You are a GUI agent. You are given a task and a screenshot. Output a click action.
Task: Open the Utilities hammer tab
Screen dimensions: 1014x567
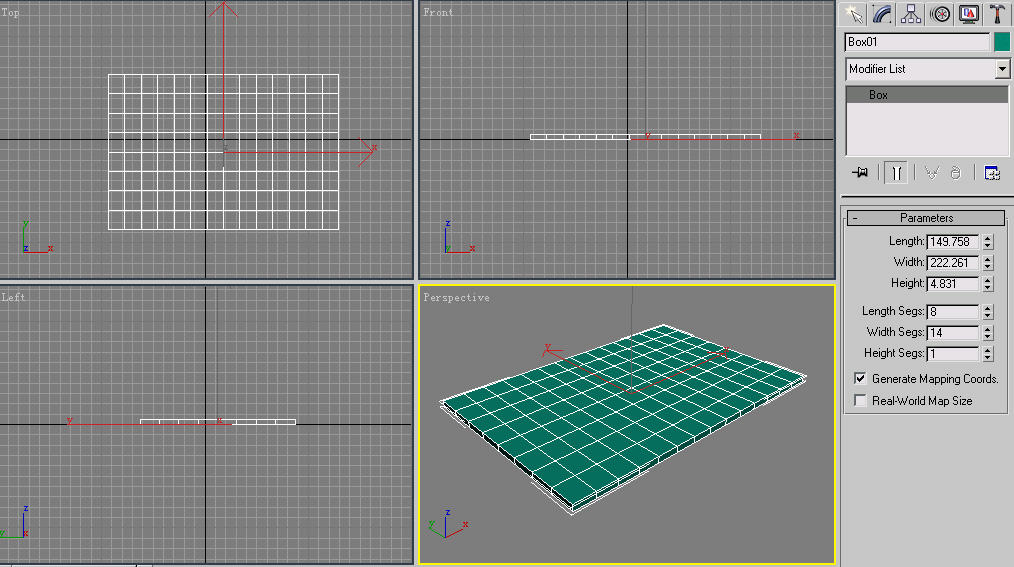pos(997,13)
